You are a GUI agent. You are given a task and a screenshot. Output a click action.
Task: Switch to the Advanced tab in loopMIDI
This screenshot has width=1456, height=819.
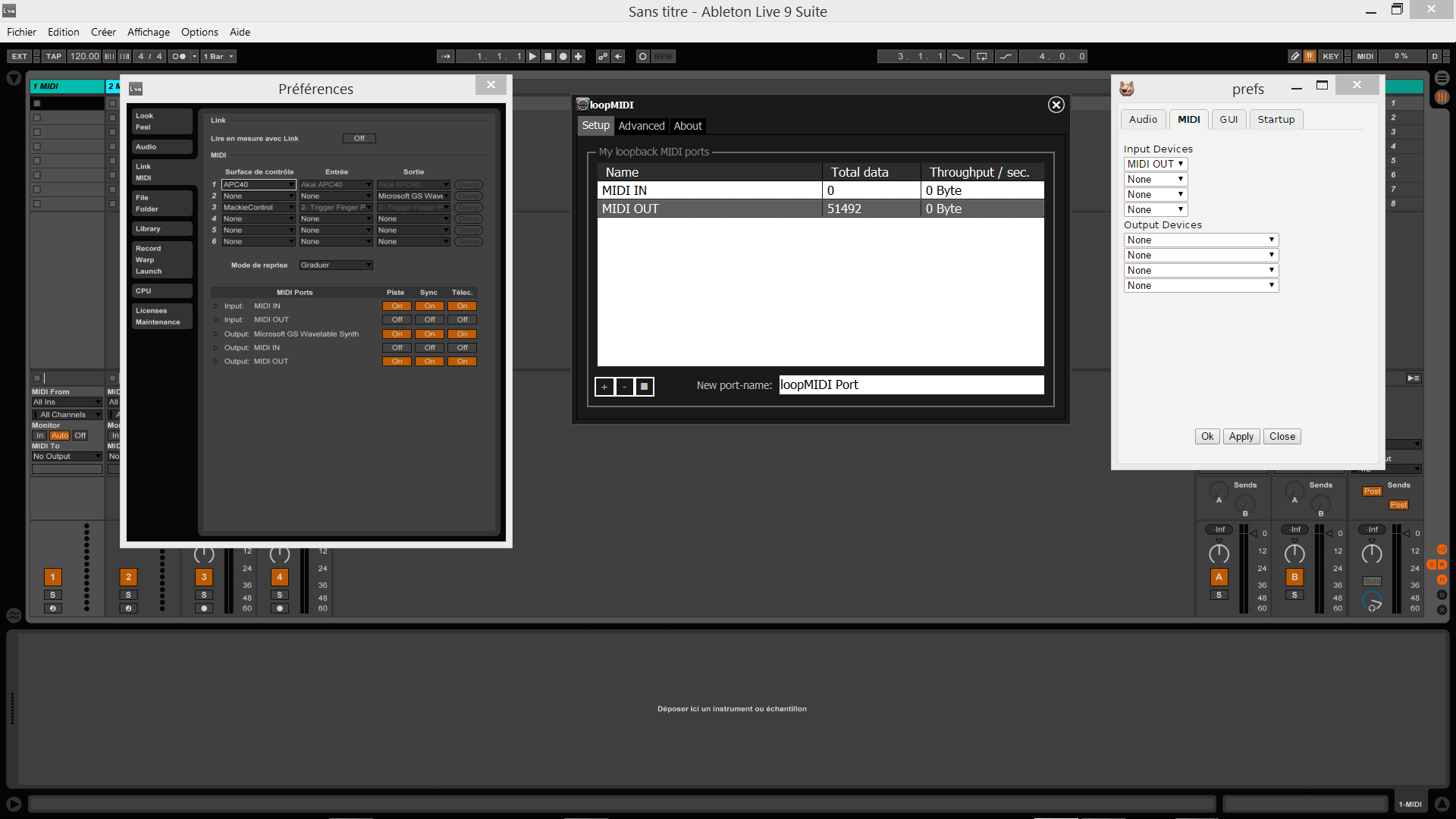pyautogui.click(x=641, y=126)
